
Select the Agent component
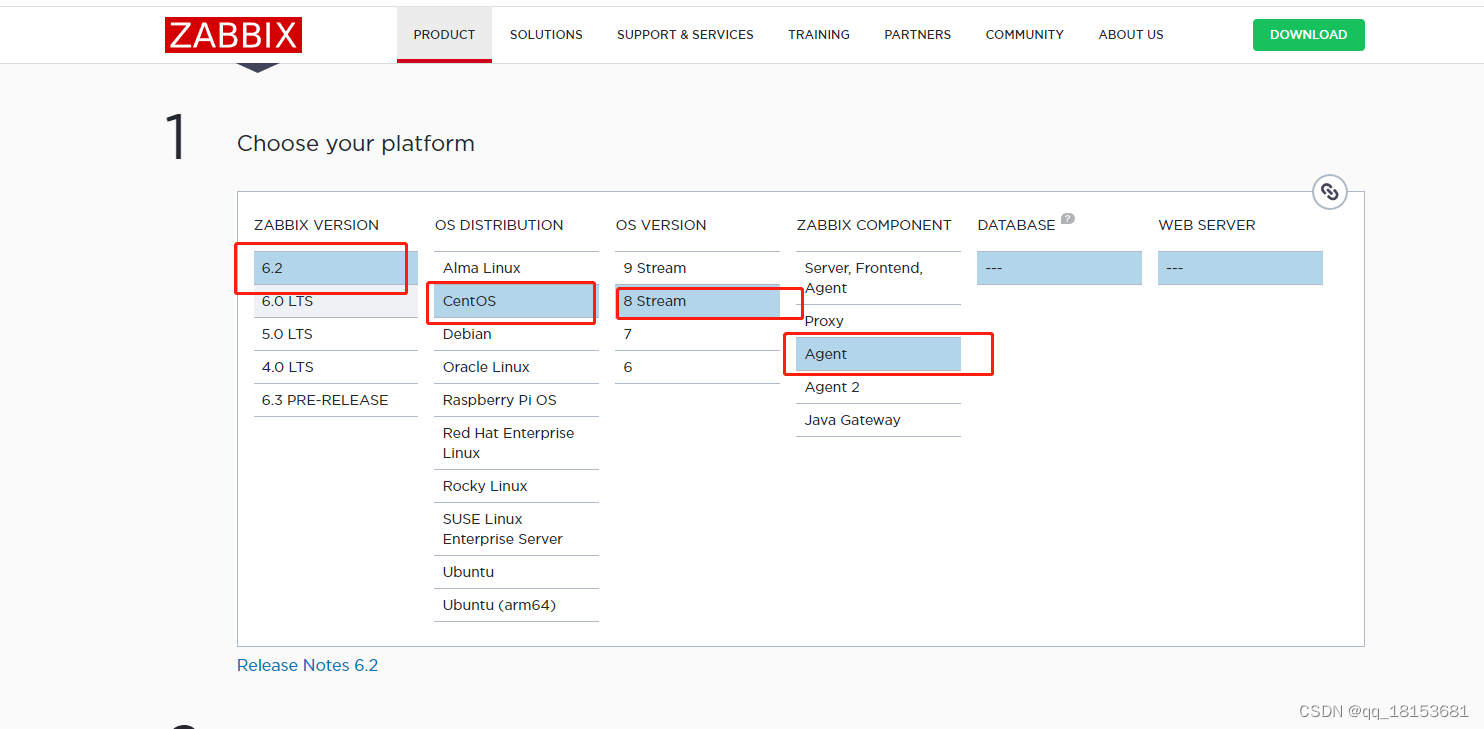tap(879, 354)
